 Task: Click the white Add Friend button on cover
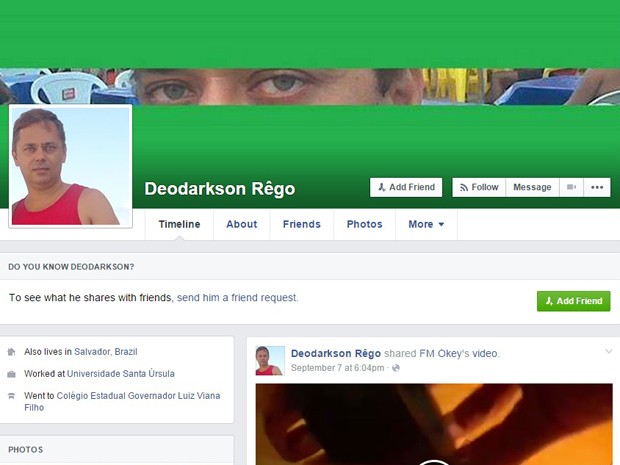tap(406, 187)
